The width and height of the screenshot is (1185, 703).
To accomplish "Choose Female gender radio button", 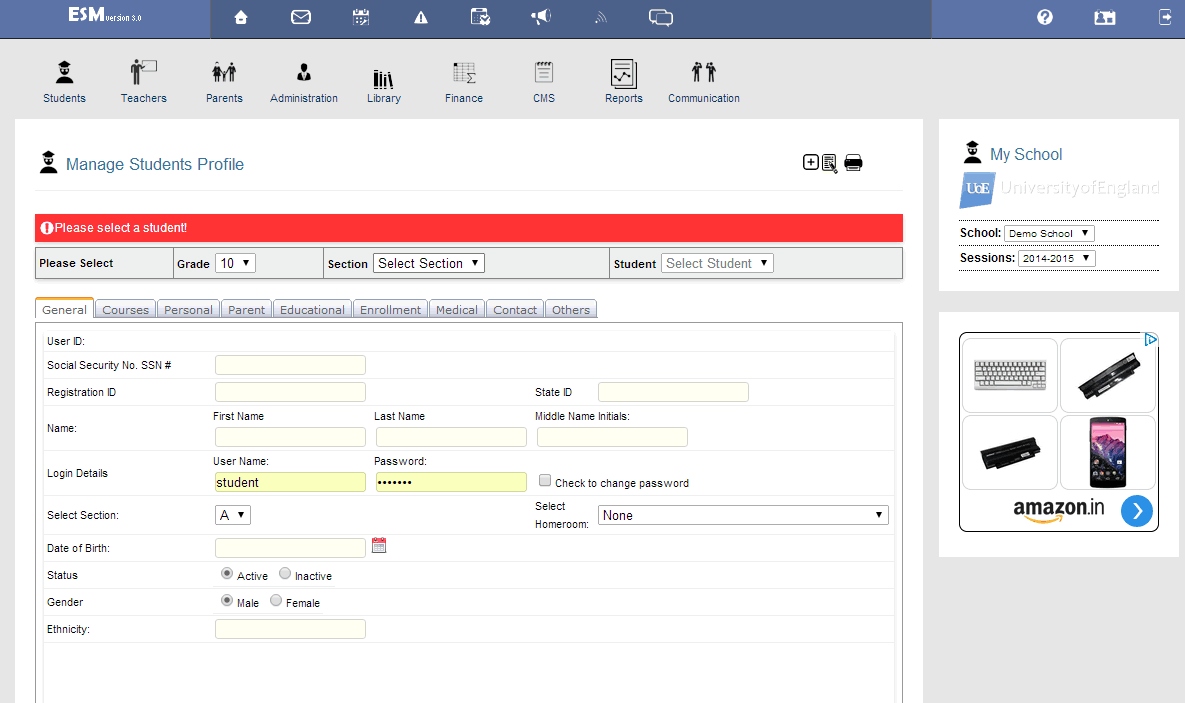I will [x=276, y=601].
